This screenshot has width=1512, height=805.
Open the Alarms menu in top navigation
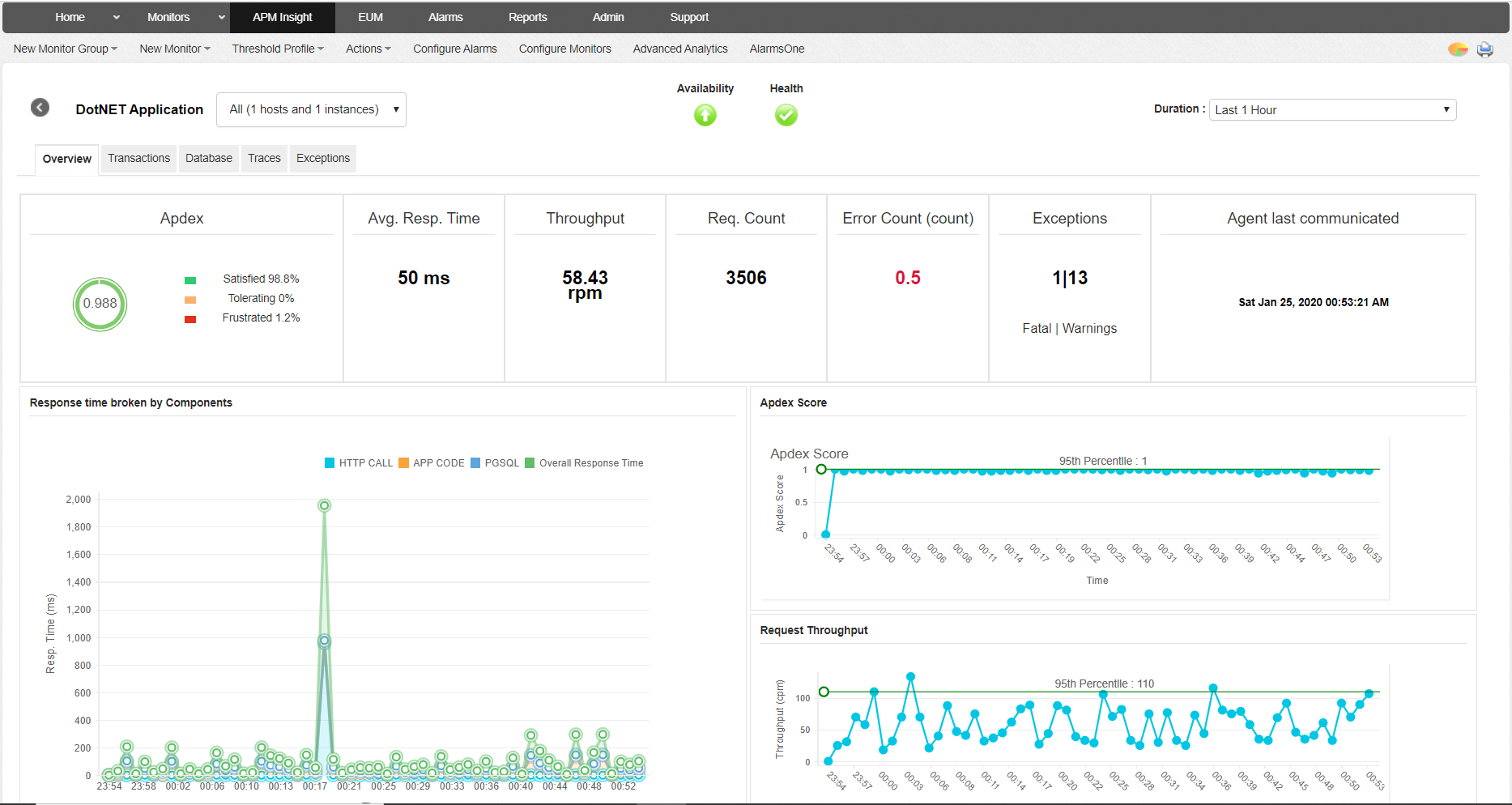pyautogui.click(x=445, y=17)
